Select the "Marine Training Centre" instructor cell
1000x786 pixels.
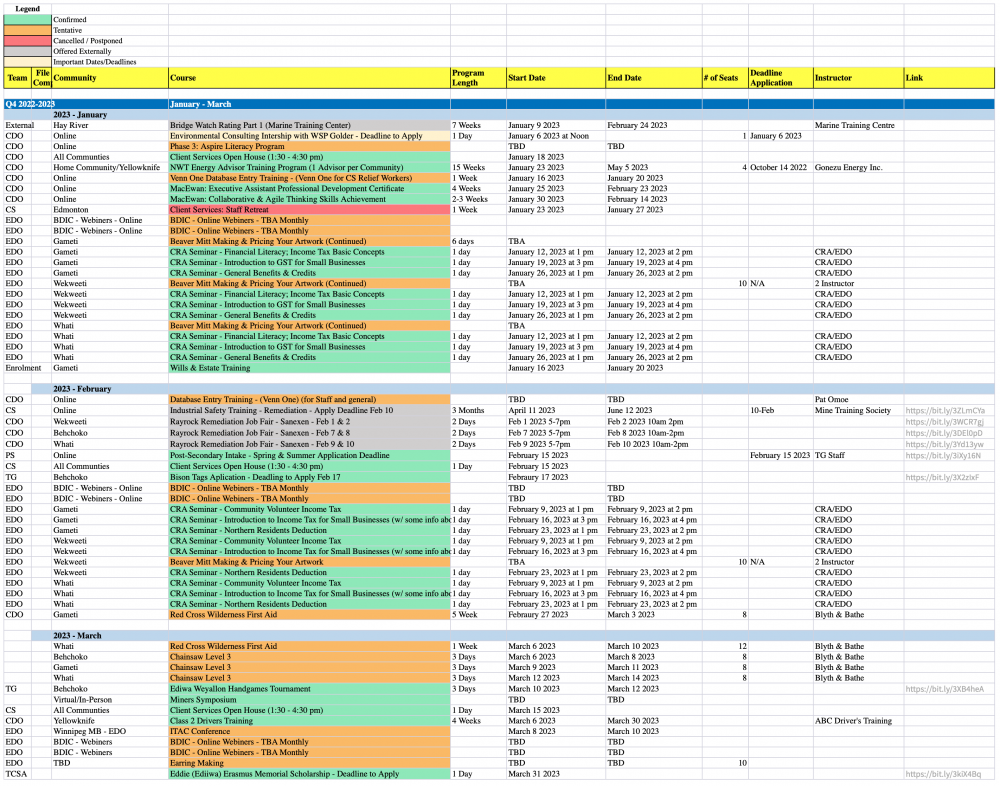(858, 126)
